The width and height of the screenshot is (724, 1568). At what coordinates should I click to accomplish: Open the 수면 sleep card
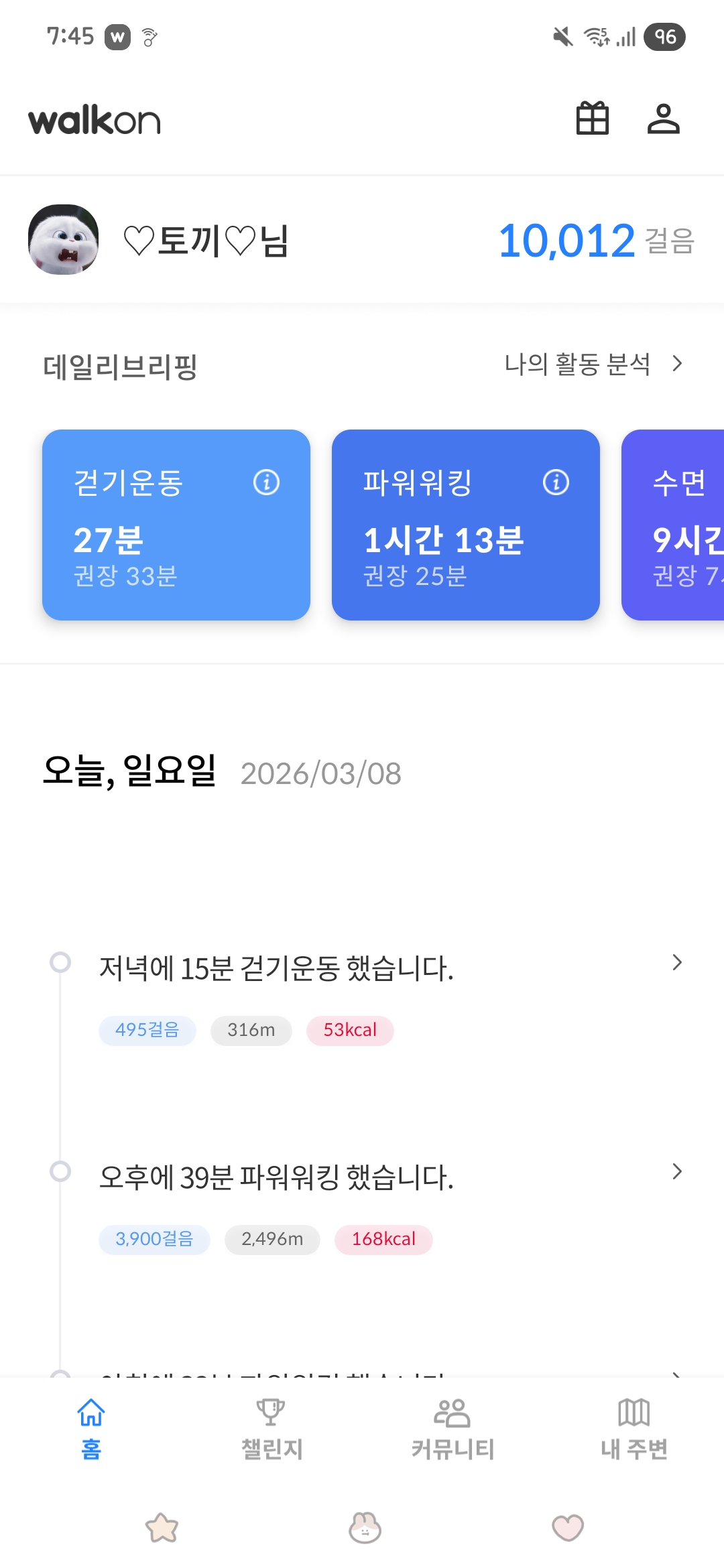pyautogui.click(x=674, y=525)
